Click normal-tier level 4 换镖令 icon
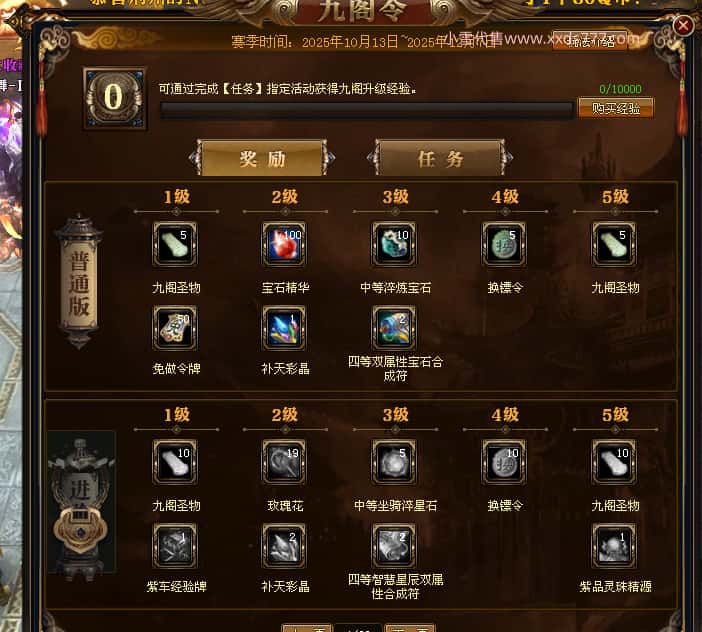Screen dimensions: 702x632 [x=504, y=244]
